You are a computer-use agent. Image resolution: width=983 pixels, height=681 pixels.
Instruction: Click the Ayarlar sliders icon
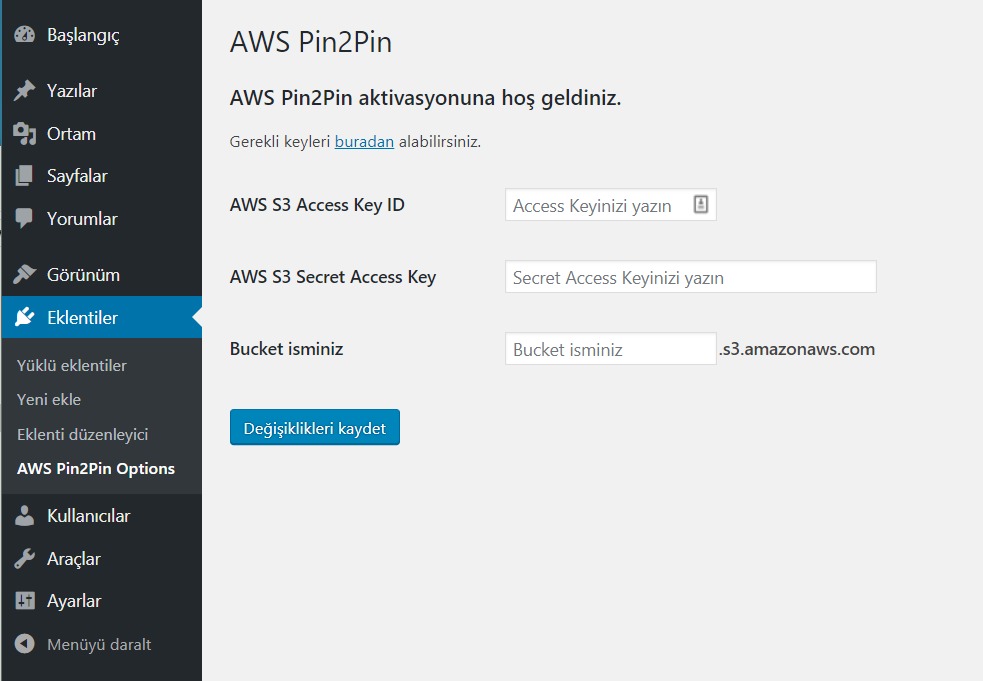pos(24,601)
